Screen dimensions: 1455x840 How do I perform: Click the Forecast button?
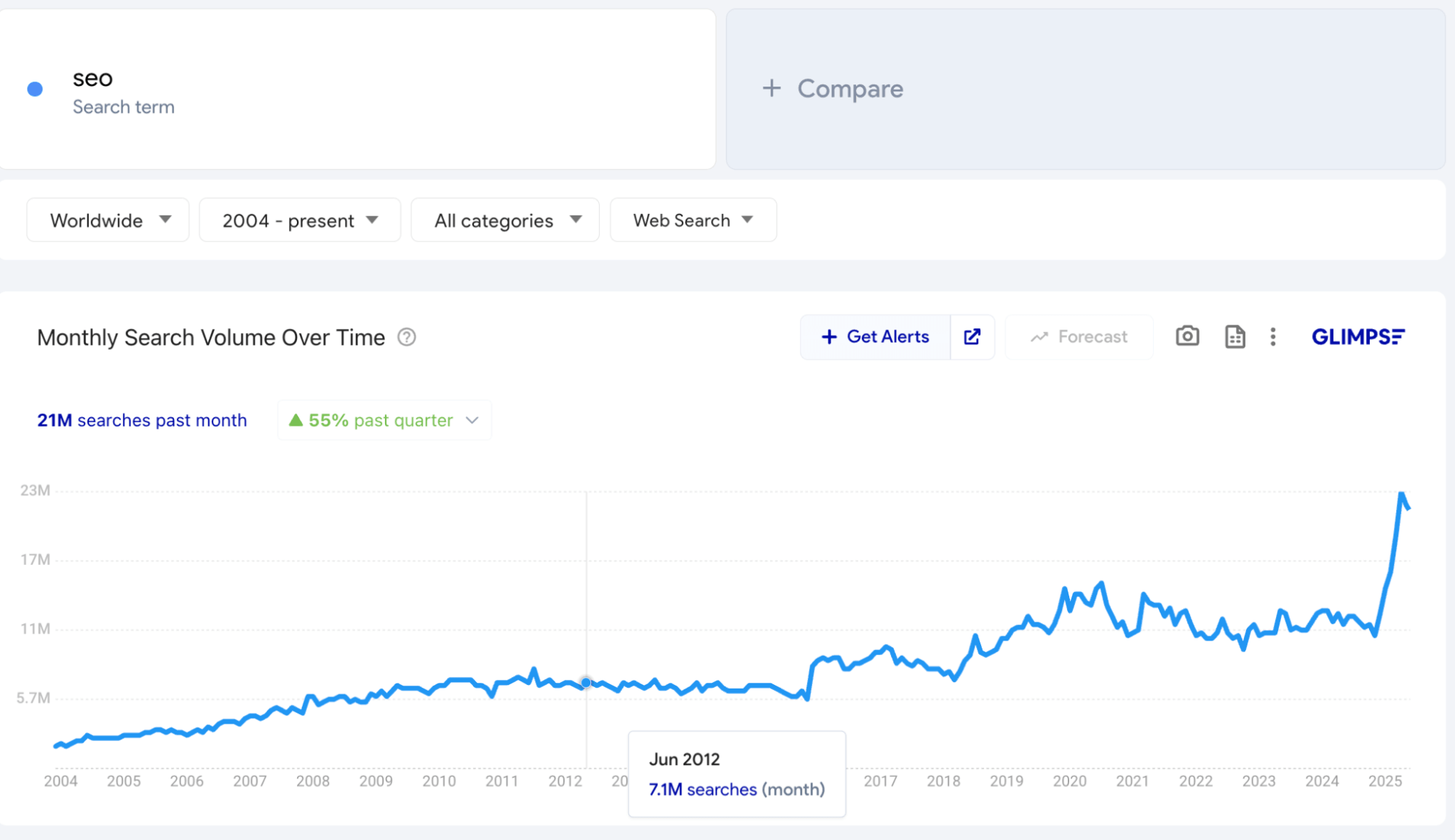click(x=1079, y=336)
